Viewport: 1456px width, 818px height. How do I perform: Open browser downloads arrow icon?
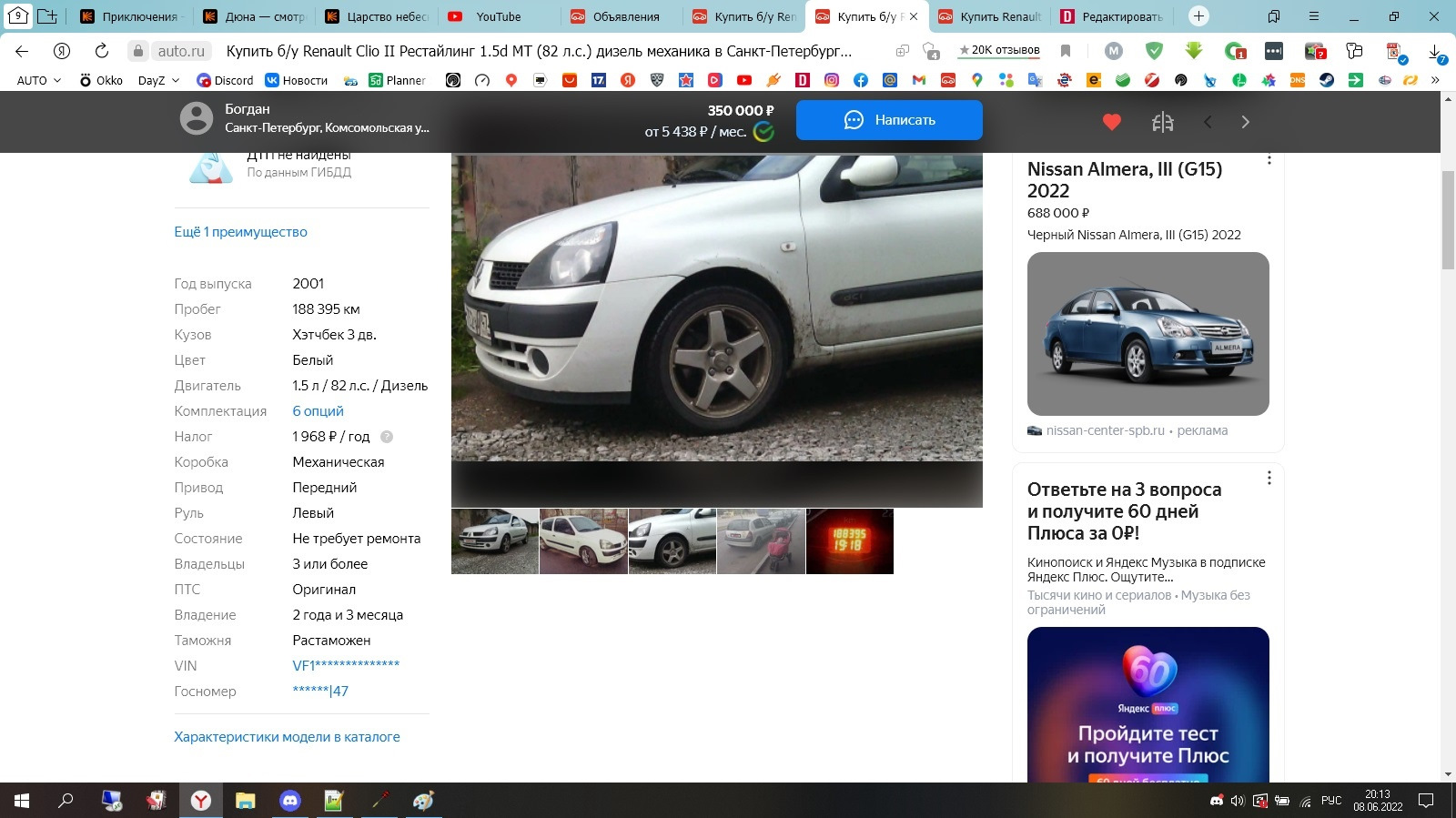pyautogui.click(x=1435, y=53)
